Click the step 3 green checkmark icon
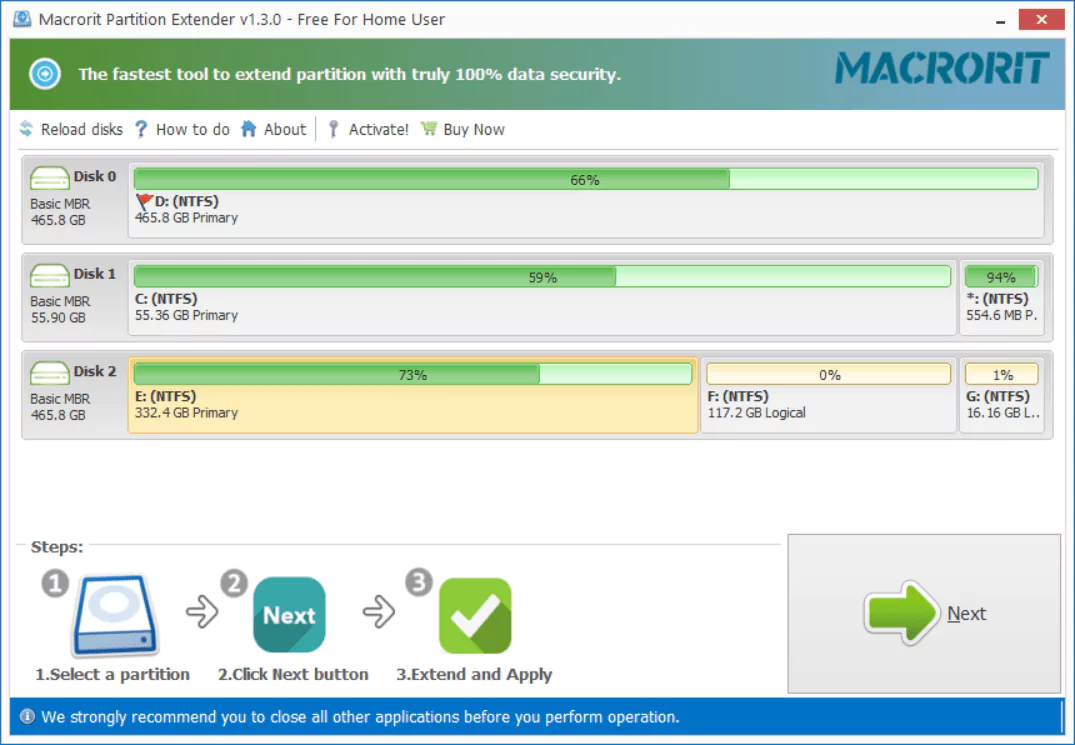1075x745 pixels. (474, 615)
